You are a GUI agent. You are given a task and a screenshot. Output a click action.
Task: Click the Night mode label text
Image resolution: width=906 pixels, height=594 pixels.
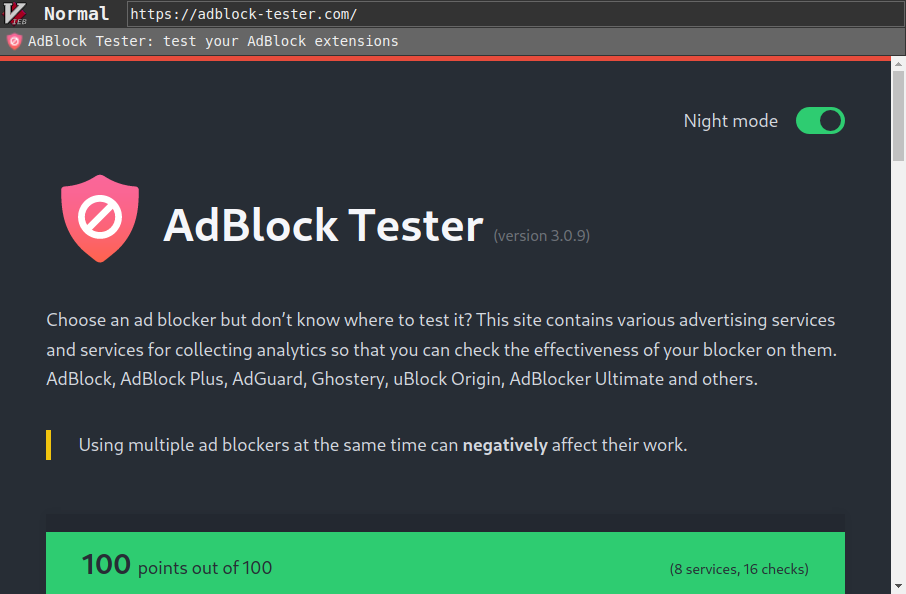730,120
